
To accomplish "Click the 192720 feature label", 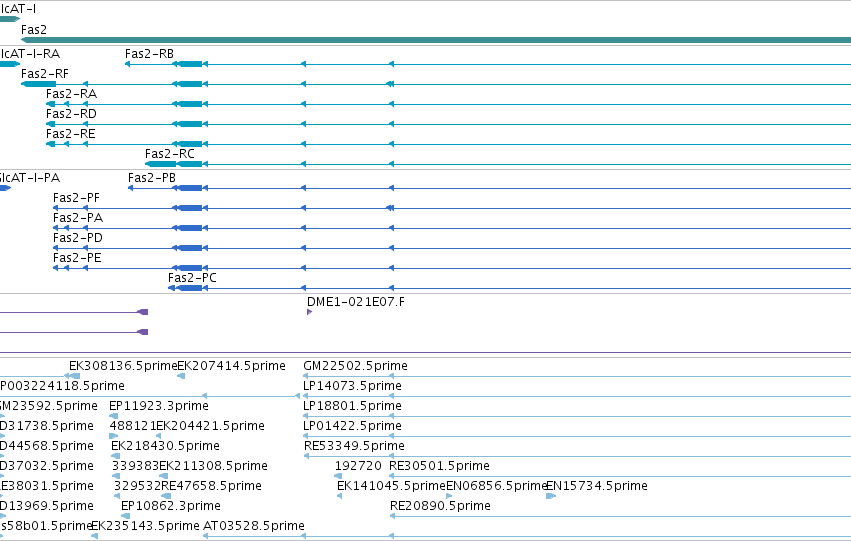I will click(358, 467).
